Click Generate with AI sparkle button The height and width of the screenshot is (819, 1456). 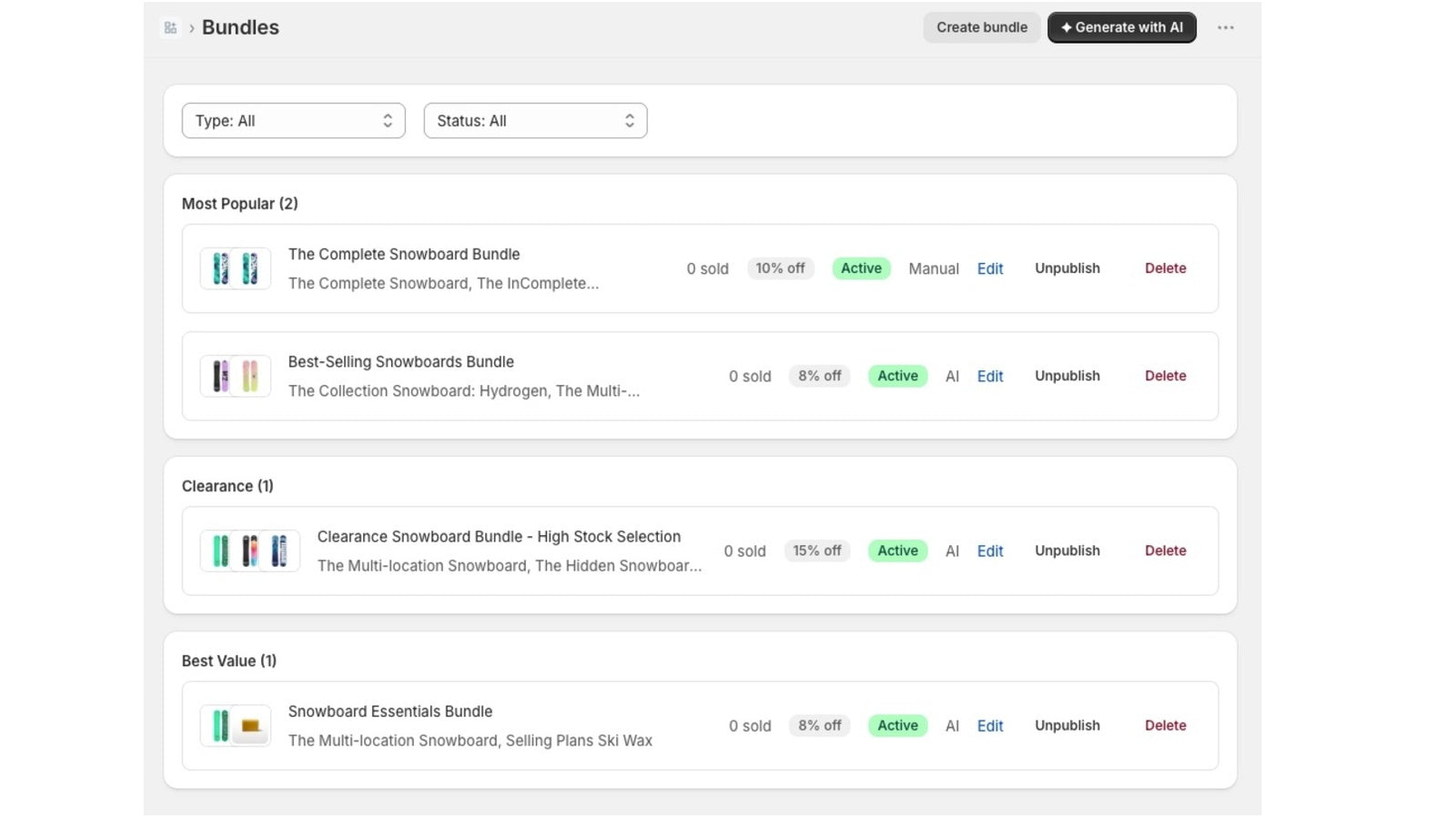coord(1122,27)
